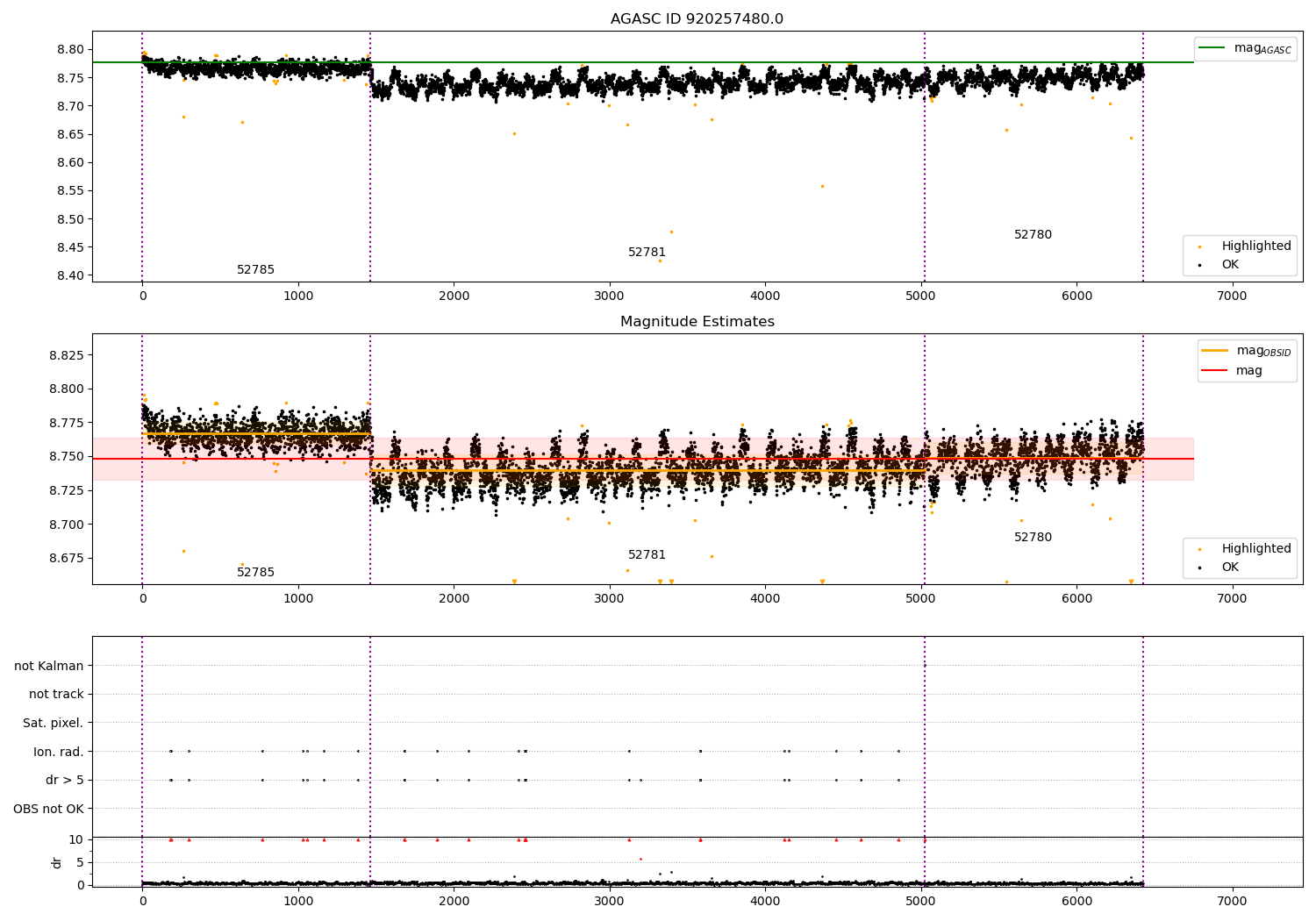Click the 'Sat. pixel.' axis label
Viewport: 1316px width, 921px height.
pos(54,724)
